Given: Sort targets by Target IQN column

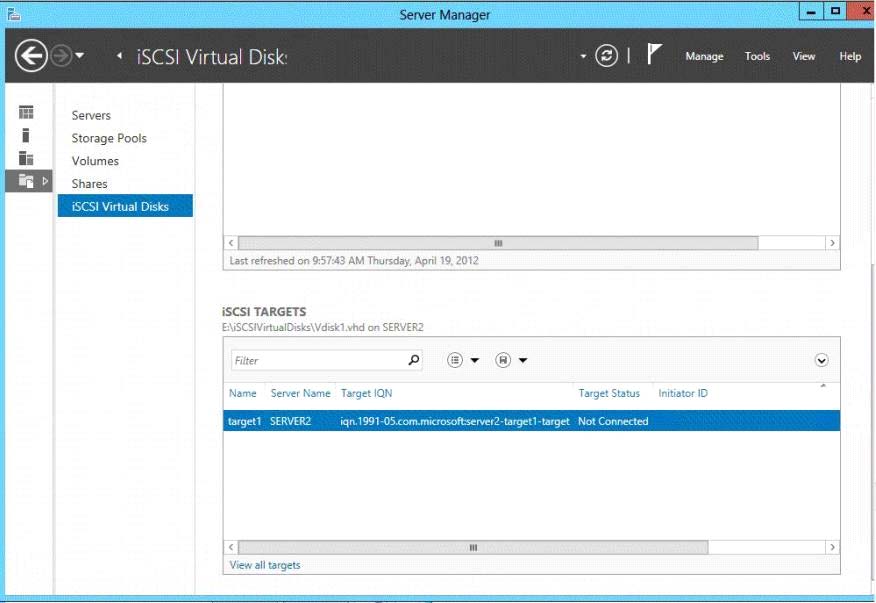Looking at the screenshot, I should point(366,393).
